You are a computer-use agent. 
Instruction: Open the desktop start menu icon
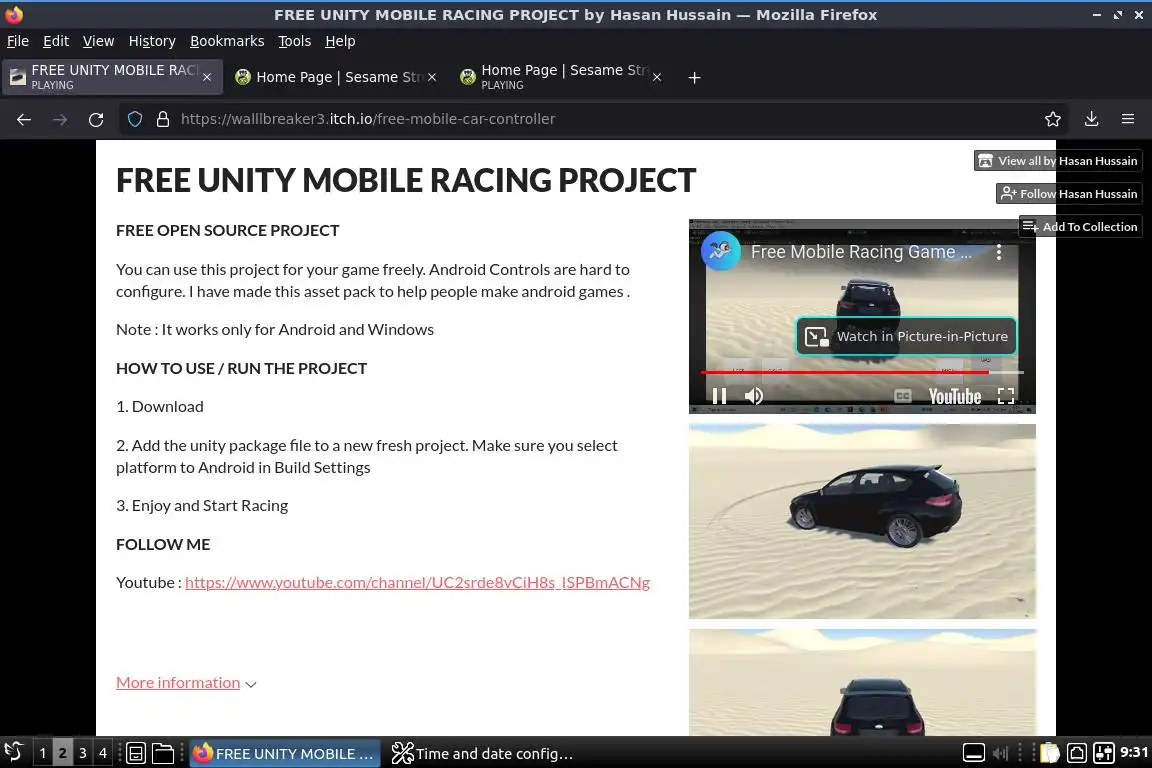point(14,753)
